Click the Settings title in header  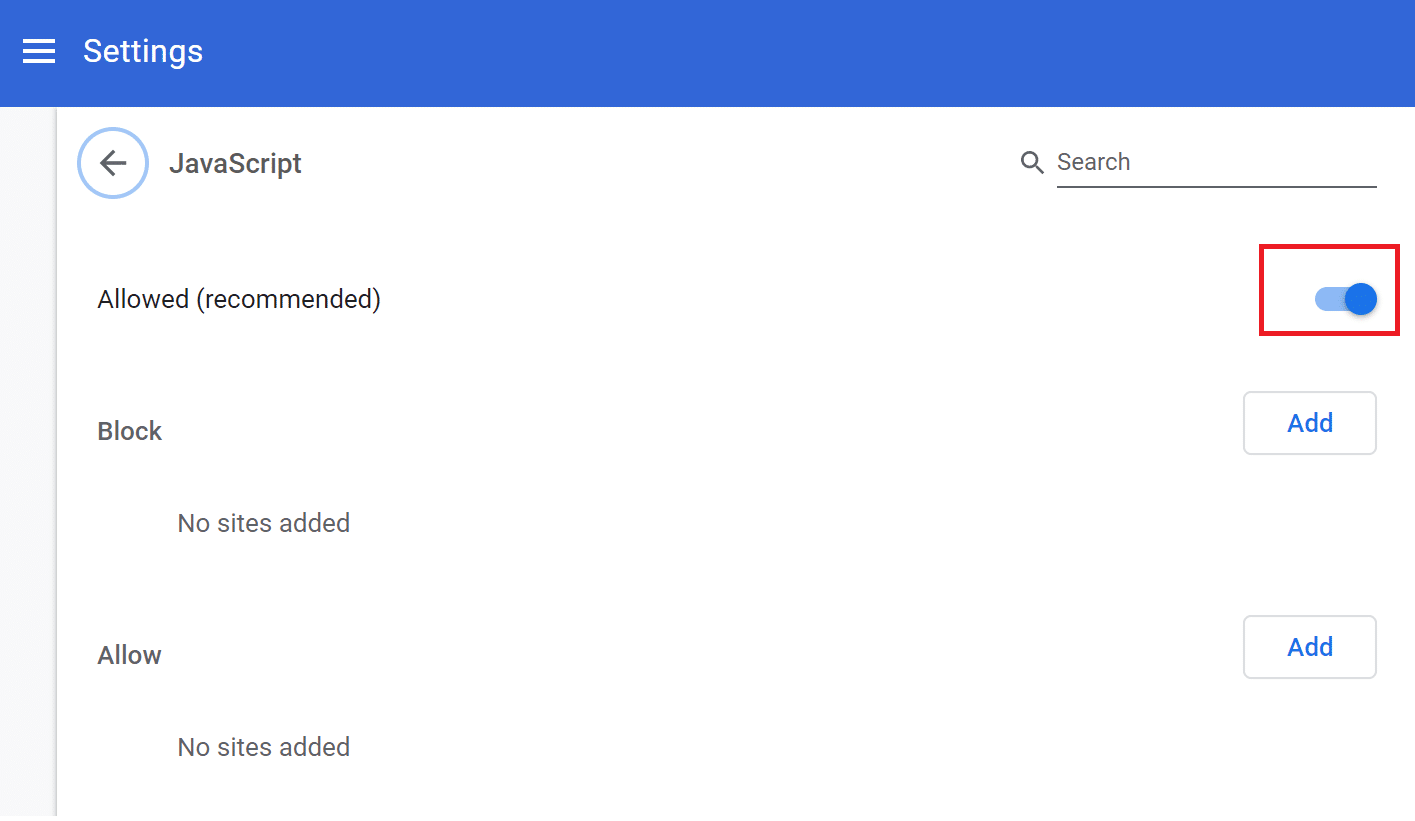(143, 51)
